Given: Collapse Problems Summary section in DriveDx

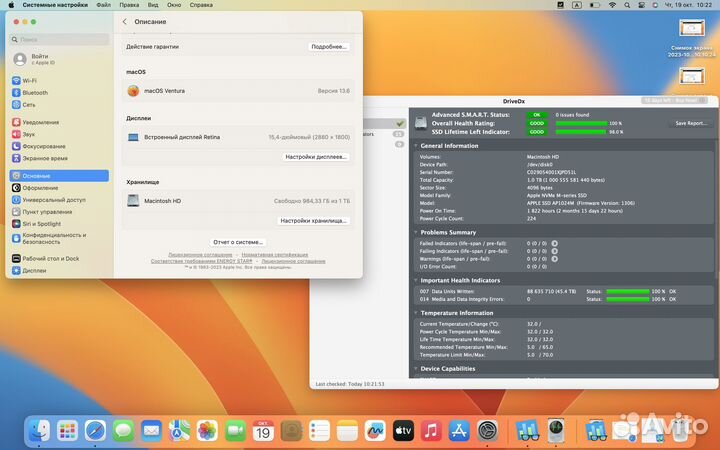Looking at the screenshot, I should [x=416, y=232].
